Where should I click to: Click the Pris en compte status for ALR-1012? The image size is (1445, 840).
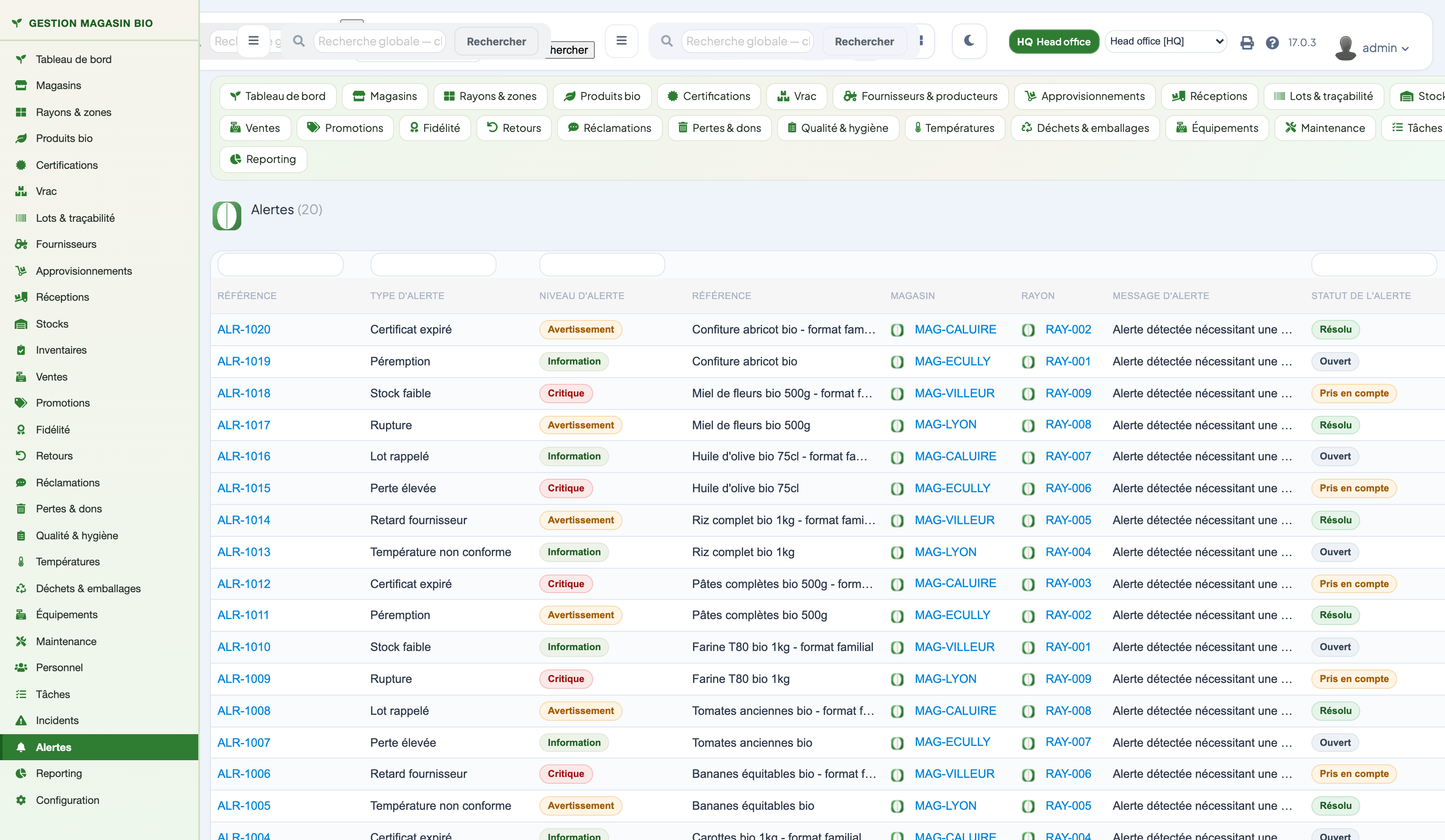[1354, 583]
